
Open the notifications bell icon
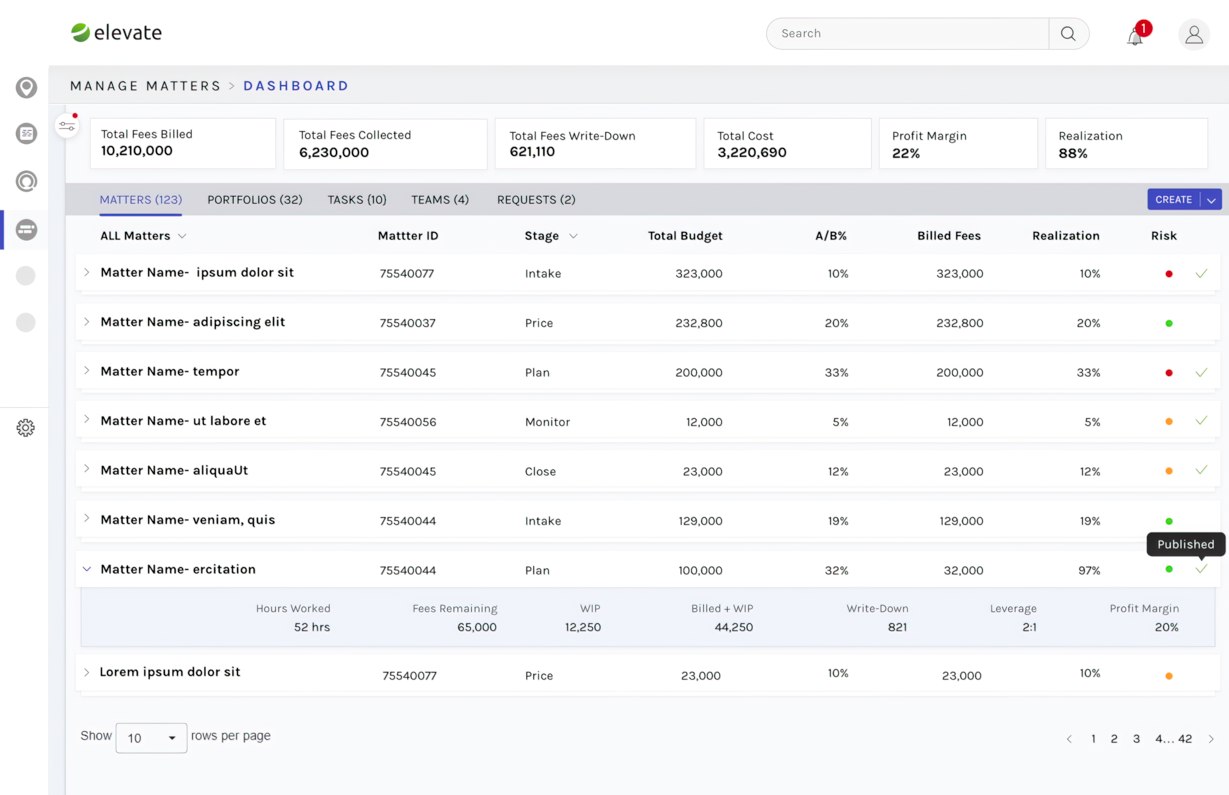tap(1135, 37)
